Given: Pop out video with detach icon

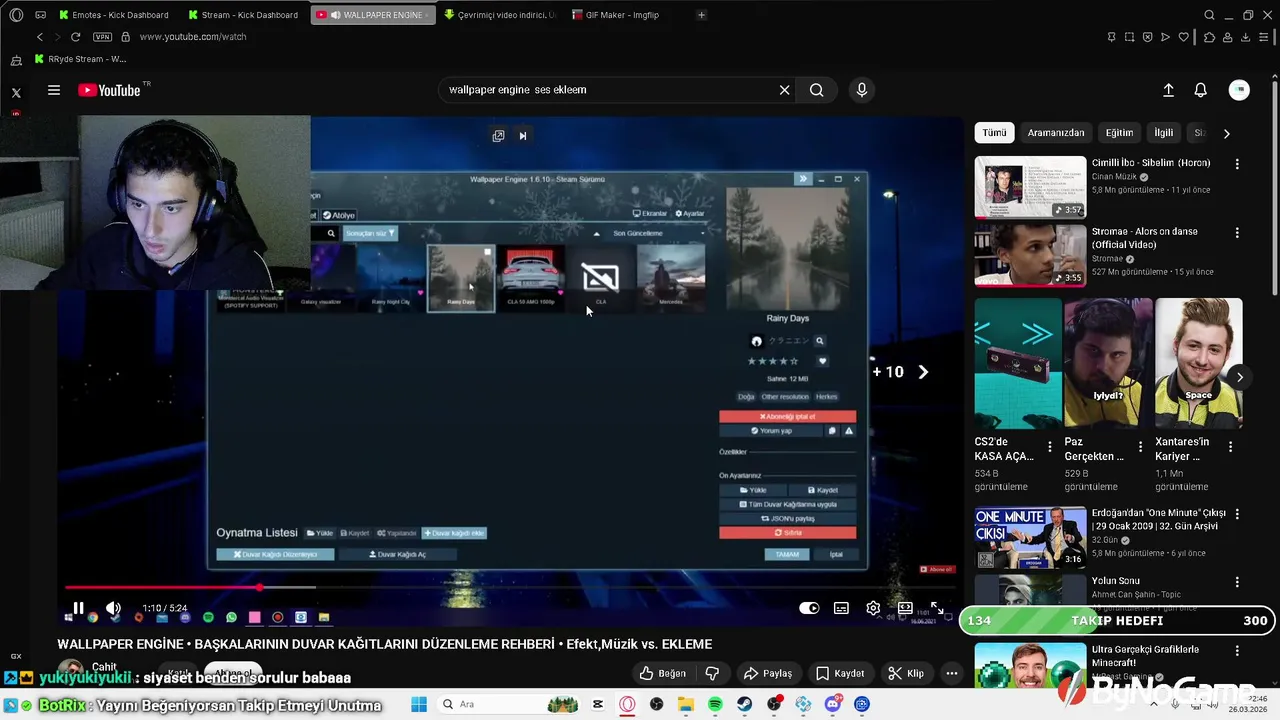Looking at the screenshot, I should click(x=498, y=136).
